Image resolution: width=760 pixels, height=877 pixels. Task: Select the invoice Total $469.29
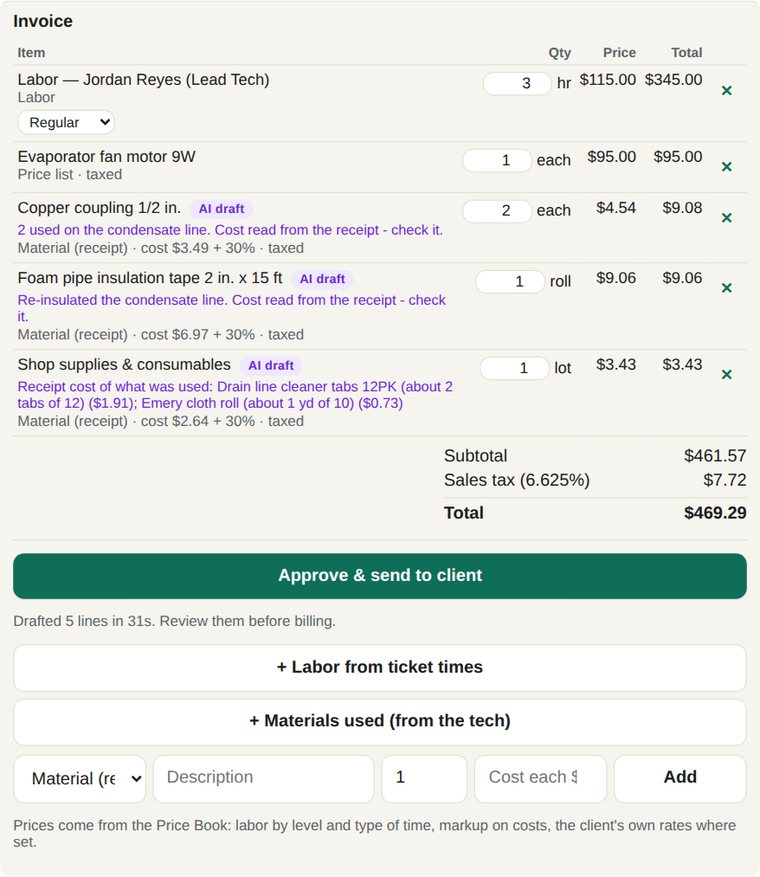[x=715, y=513]
